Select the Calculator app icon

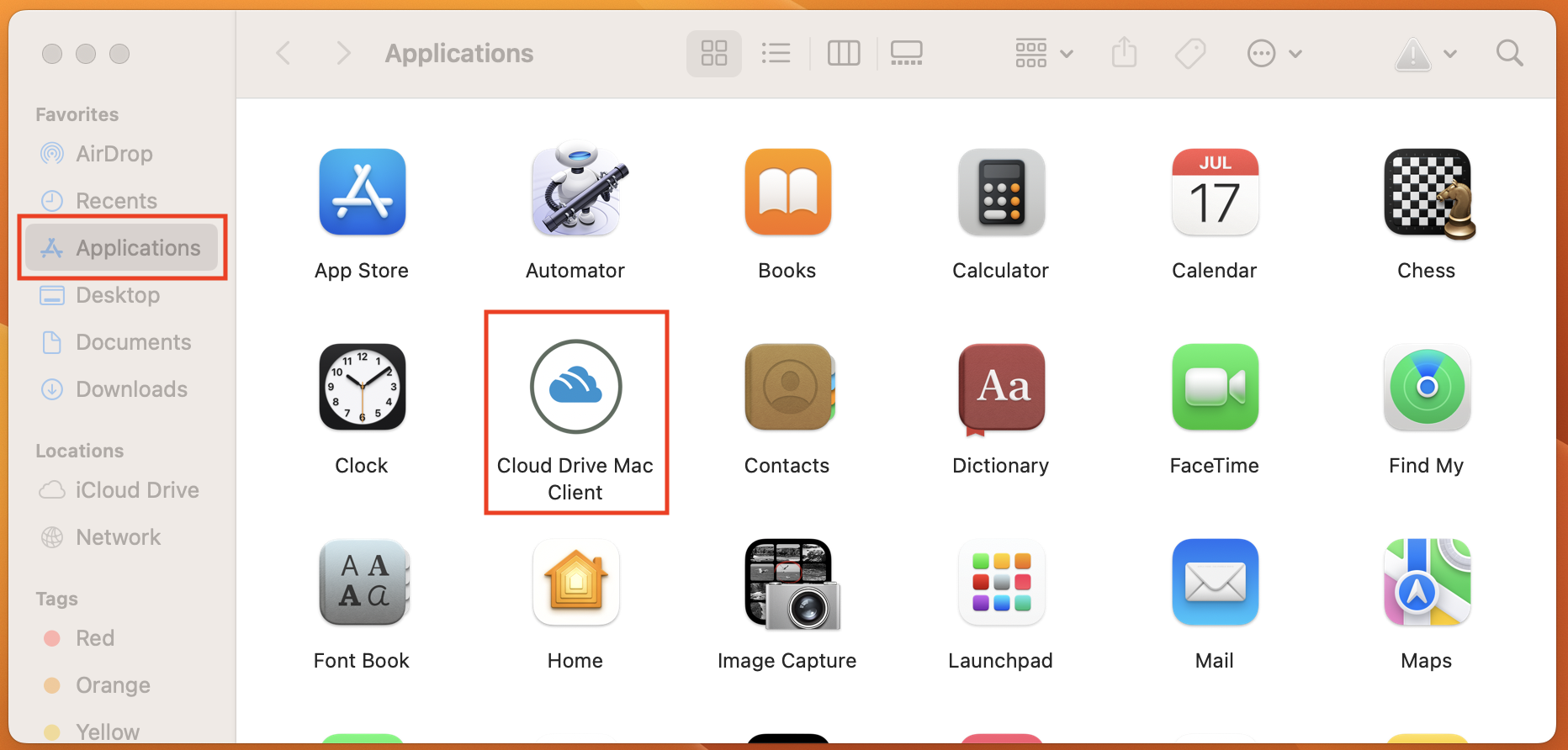pyautogui.click(x=1001, y=193)
